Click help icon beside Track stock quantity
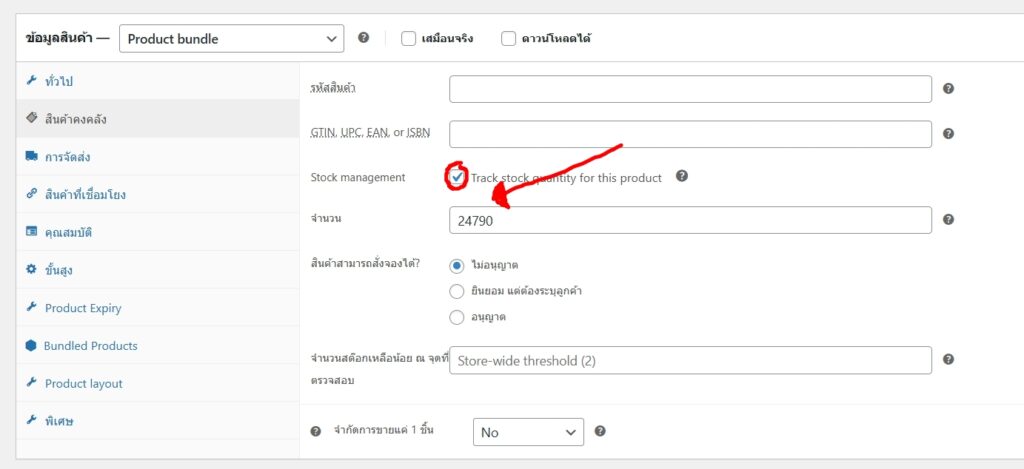This screenshot has height=469, width=1024. [x=682, y=176]
